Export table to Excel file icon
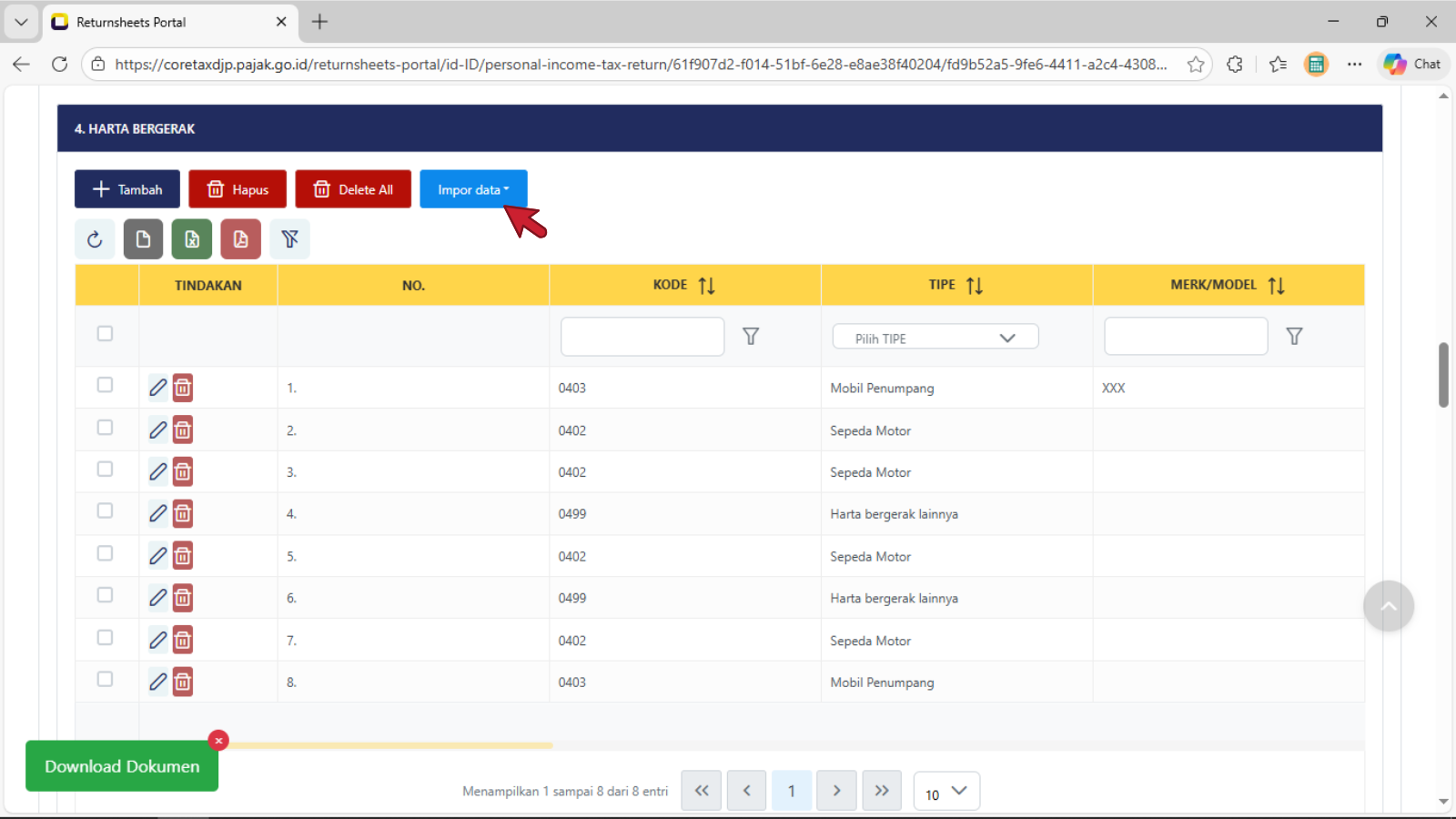1456x819 pixels. pyautogui.click(x=192, y=239)
